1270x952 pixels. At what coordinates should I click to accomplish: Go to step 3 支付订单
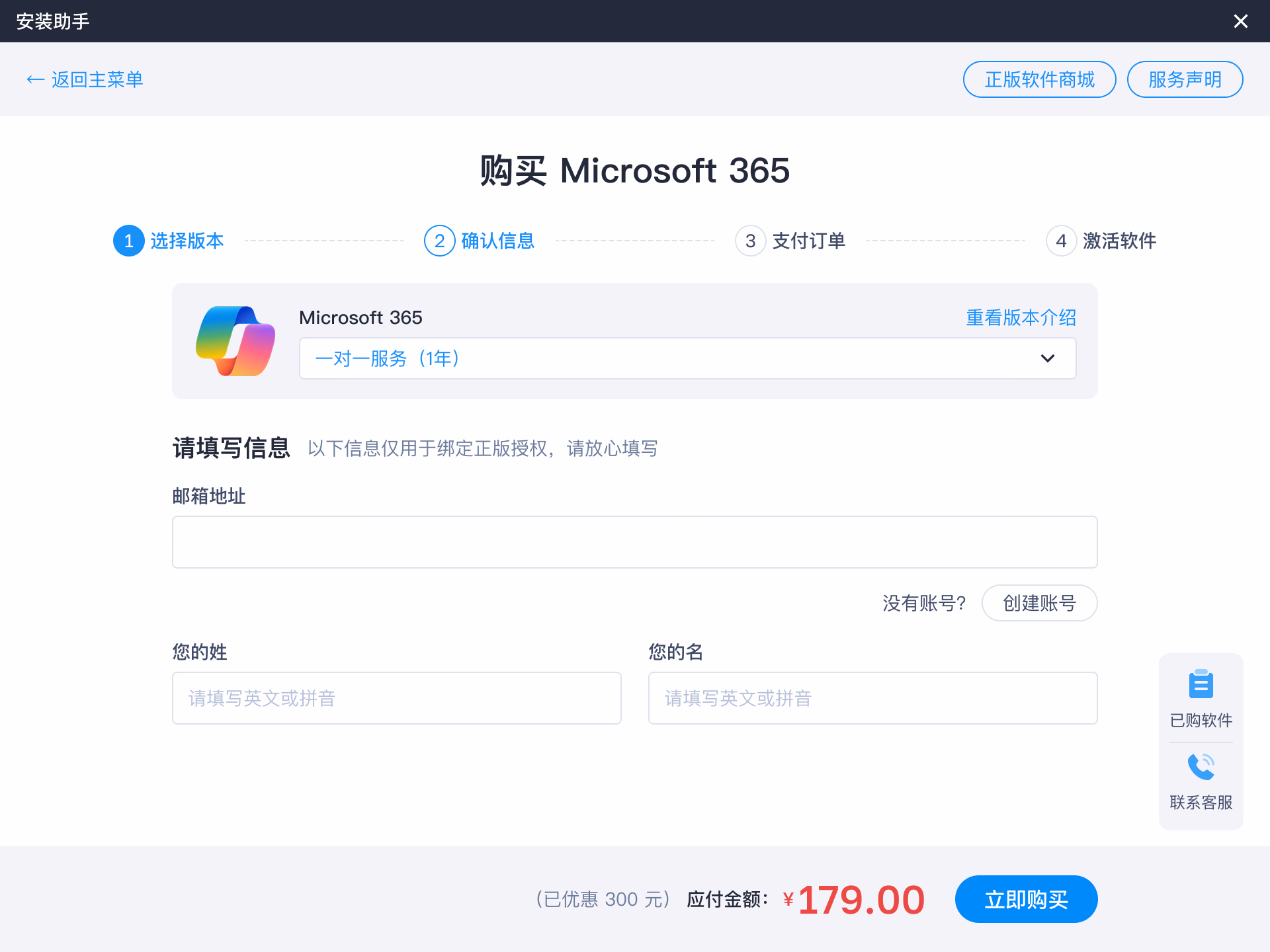pyautogui.click(x=790, y=241)
